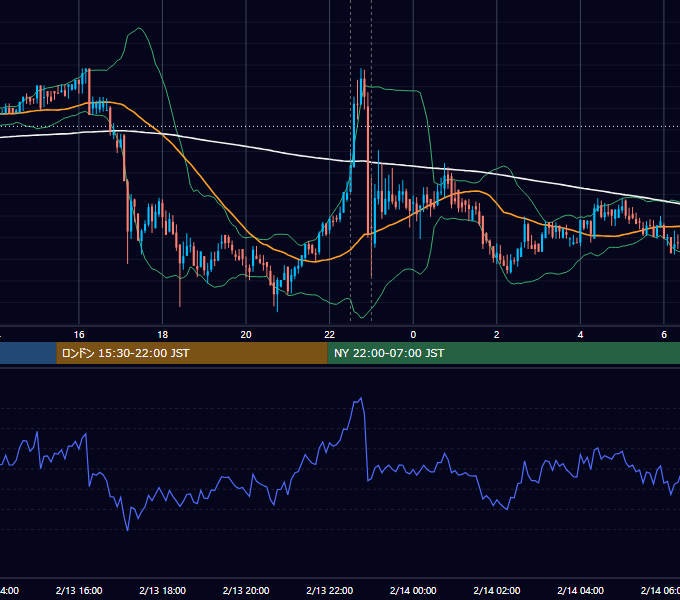680x600 pixels.
Task: Click the '4' hour label on price chart axis
Action: click(580, 335)
